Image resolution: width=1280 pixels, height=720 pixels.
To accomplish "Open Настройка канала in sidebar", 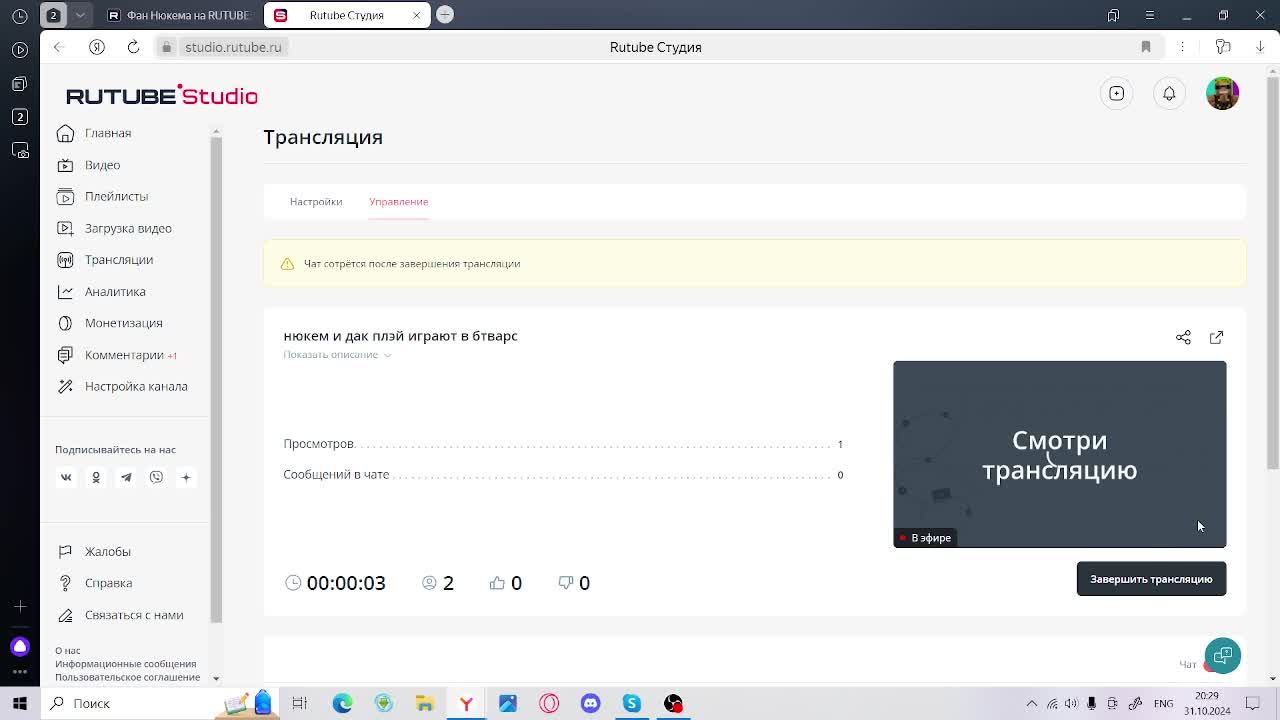I will (x=136, y=386).
